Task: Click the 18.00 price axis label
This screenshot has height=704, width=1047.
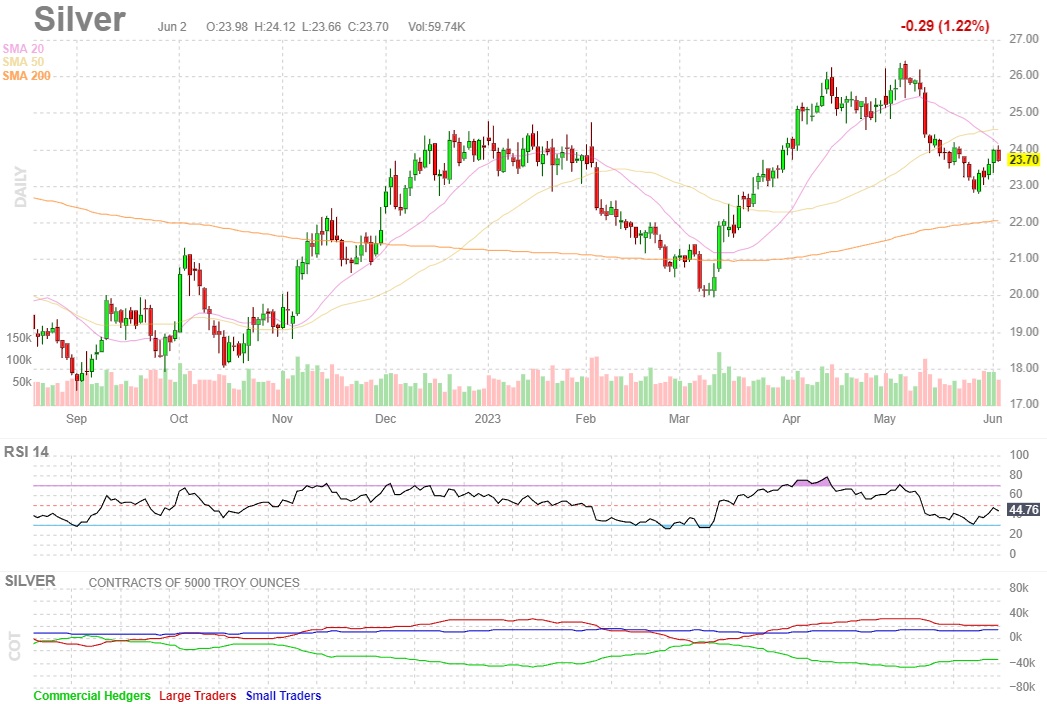Action: [x=1024, y=368]
